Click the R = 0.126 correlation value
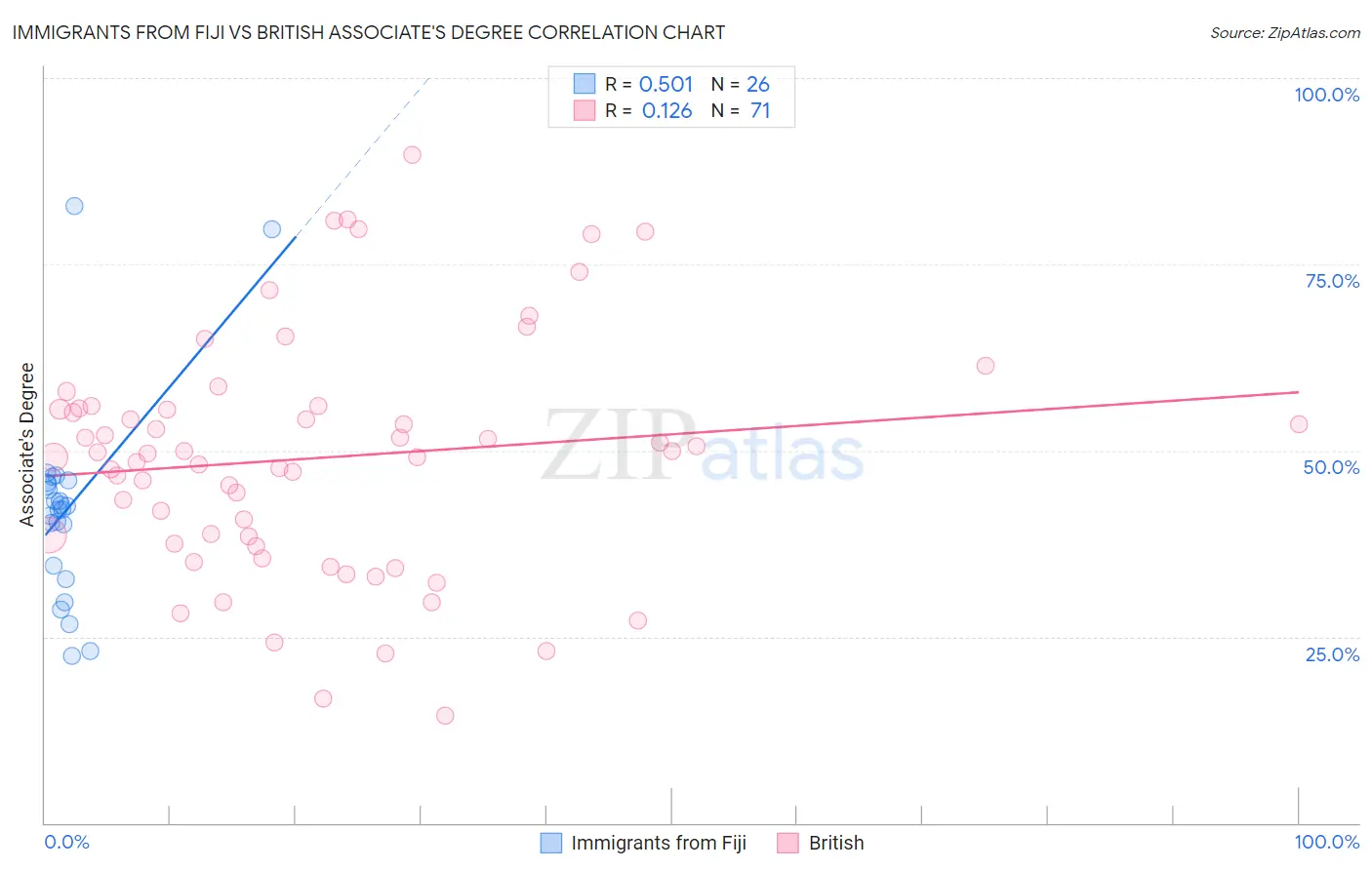 pyautogui.click(x=649, y=110)
